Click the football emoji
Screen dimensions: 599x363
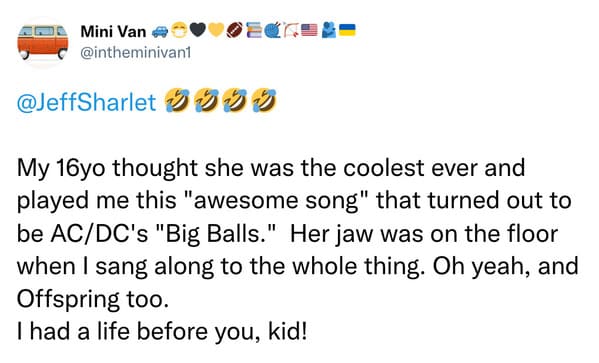tap(235, 30)
